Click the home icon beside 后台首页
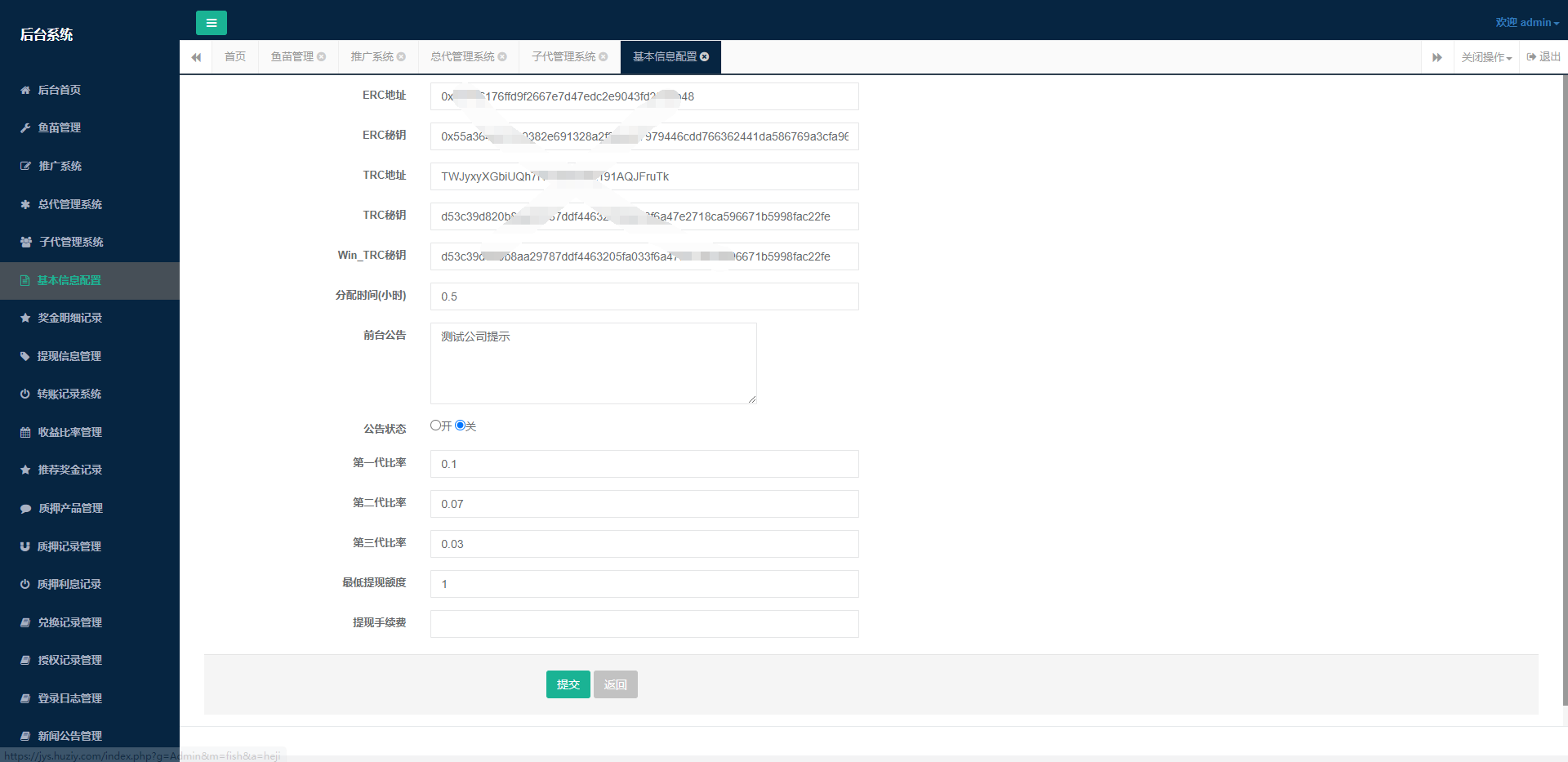This screenshot has height=762, width=1568. click(25, 91)
